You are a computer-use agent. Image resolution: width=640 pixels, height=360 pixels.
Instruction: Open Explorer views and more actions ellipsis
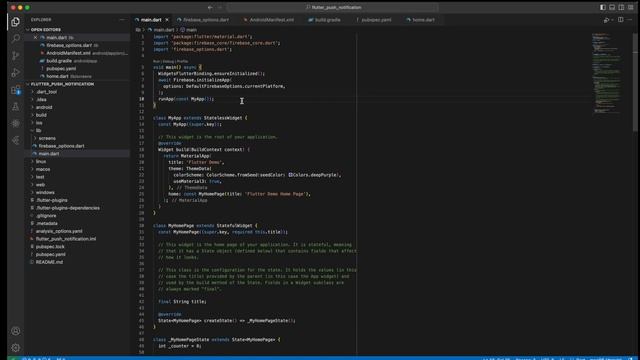point(122,20)
